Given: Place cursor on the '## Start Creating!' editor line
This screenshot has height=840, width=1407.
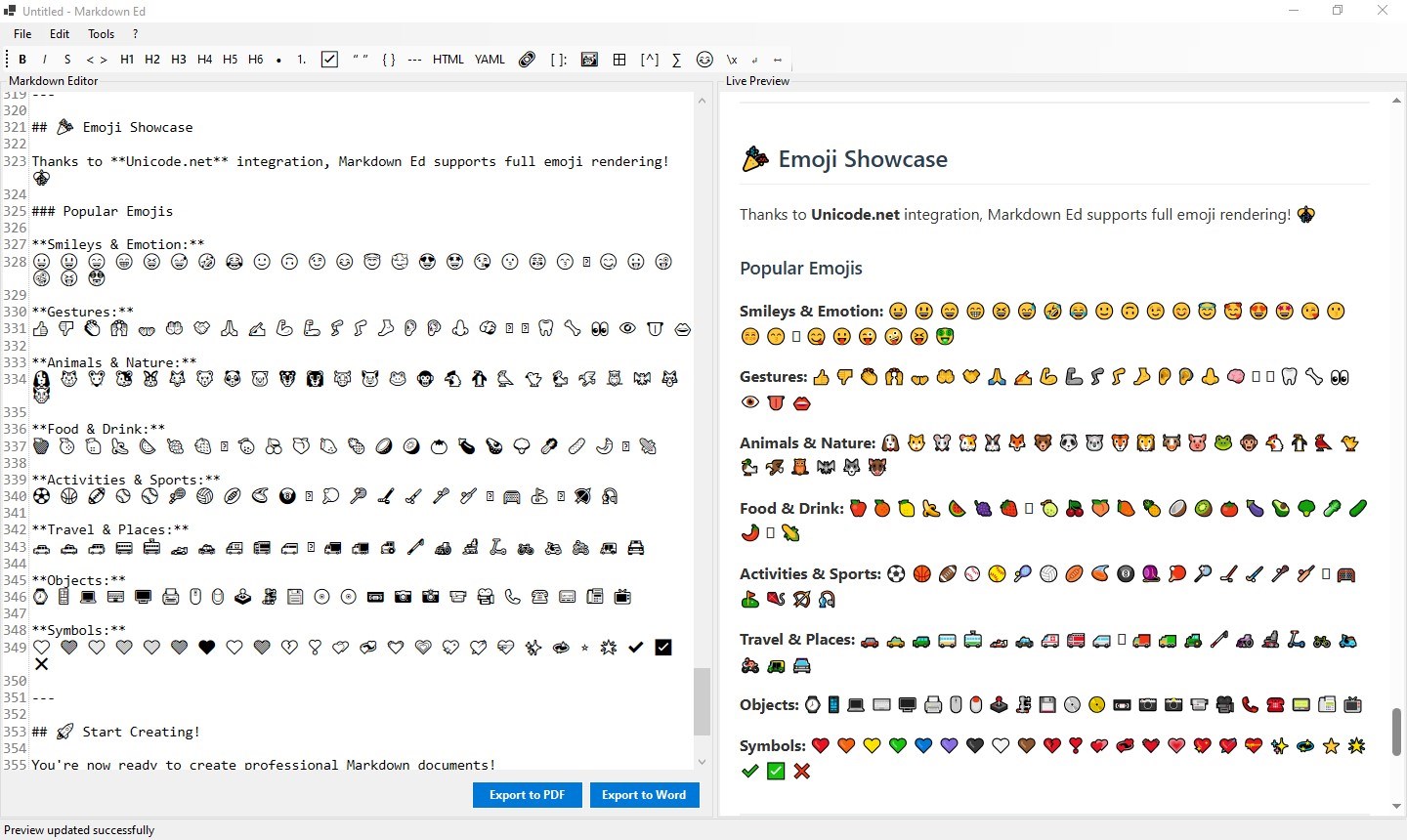Looking at the screenshot, I should click(115, 732).
